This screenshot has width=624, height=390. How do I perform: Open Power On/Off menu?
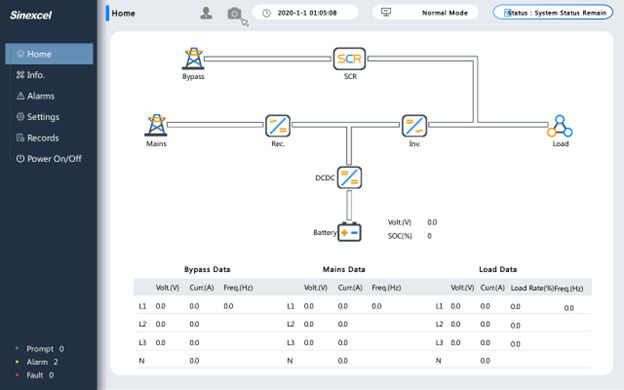click(49, 158)
